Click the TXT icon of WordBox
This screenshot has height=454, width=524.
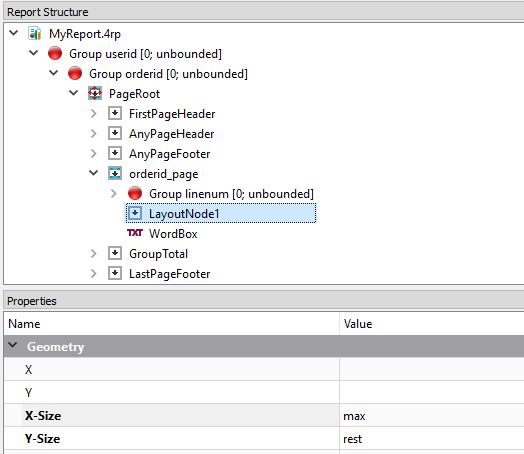[x=135, y=233]
